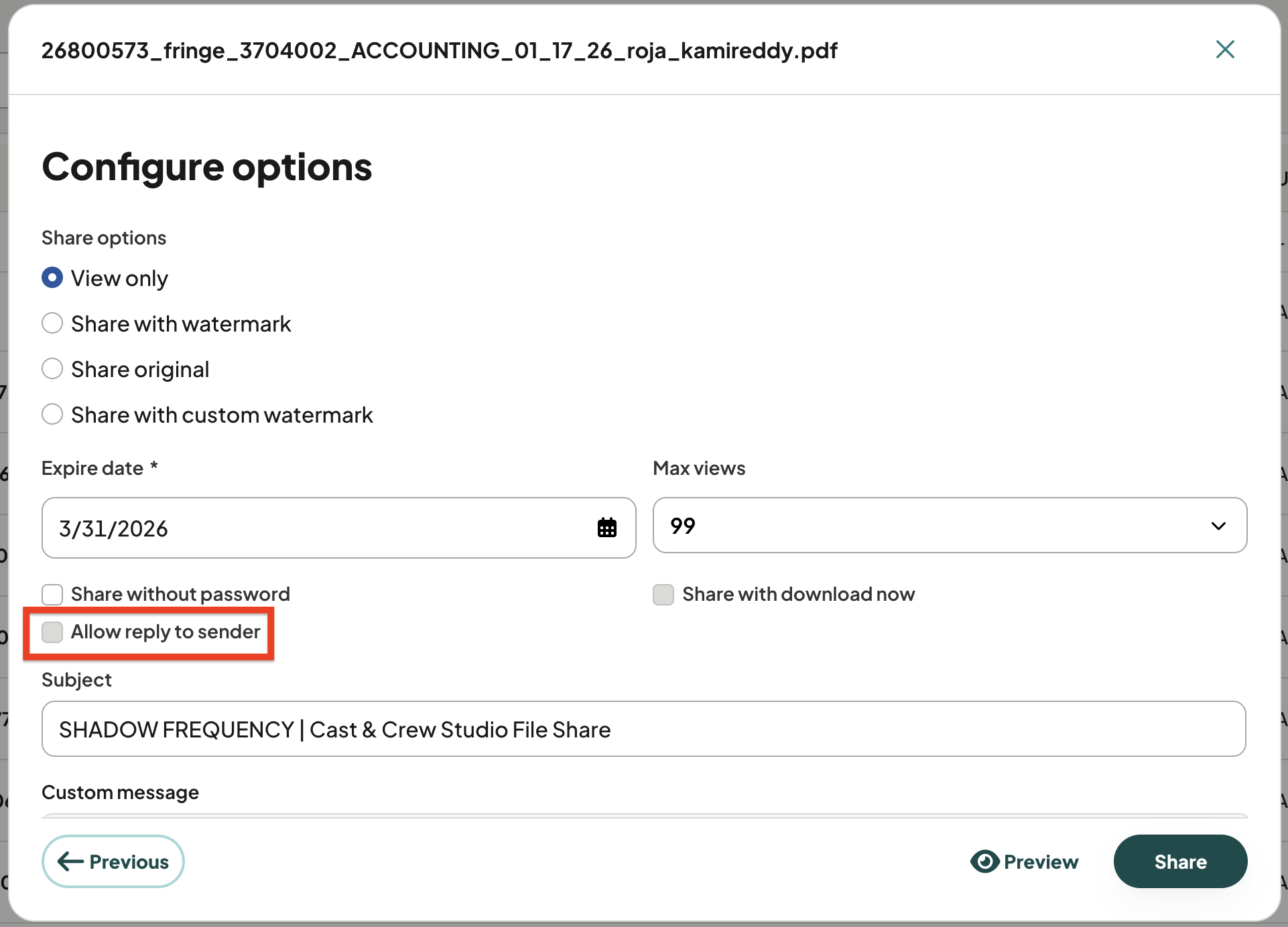Image resolution: width=1288 pixels, height=927 pixels.
Task: Click into the Subject text field
Action: [643, 729]
